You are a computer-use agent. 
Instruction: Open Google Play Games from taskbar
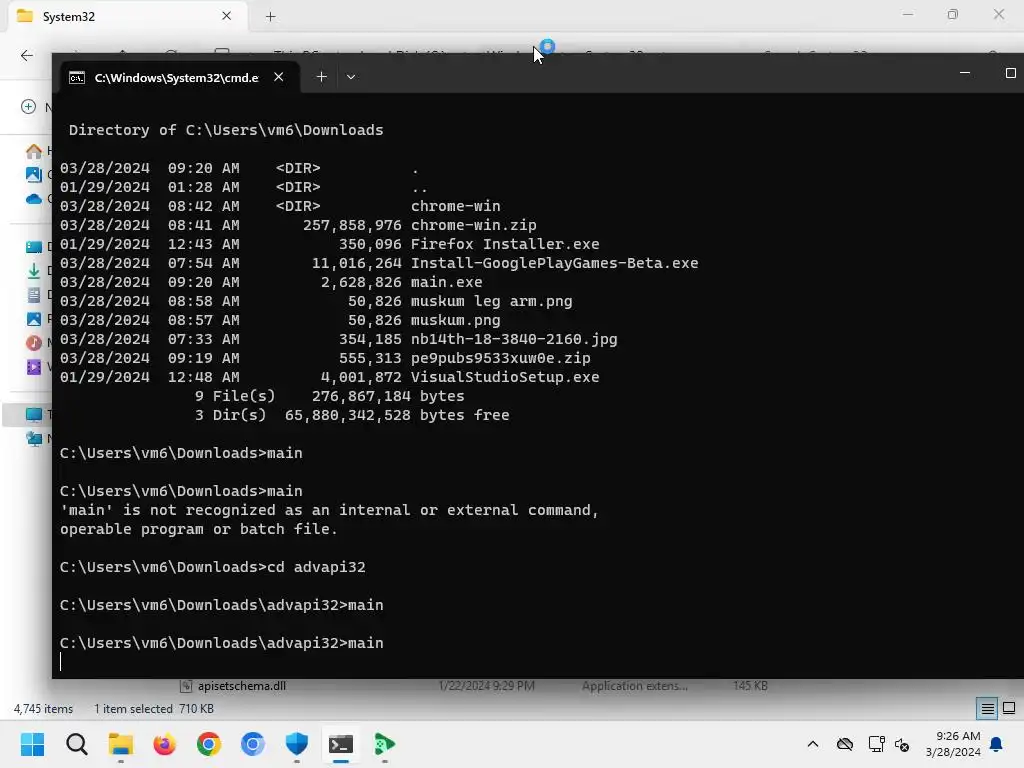point(385,744)
